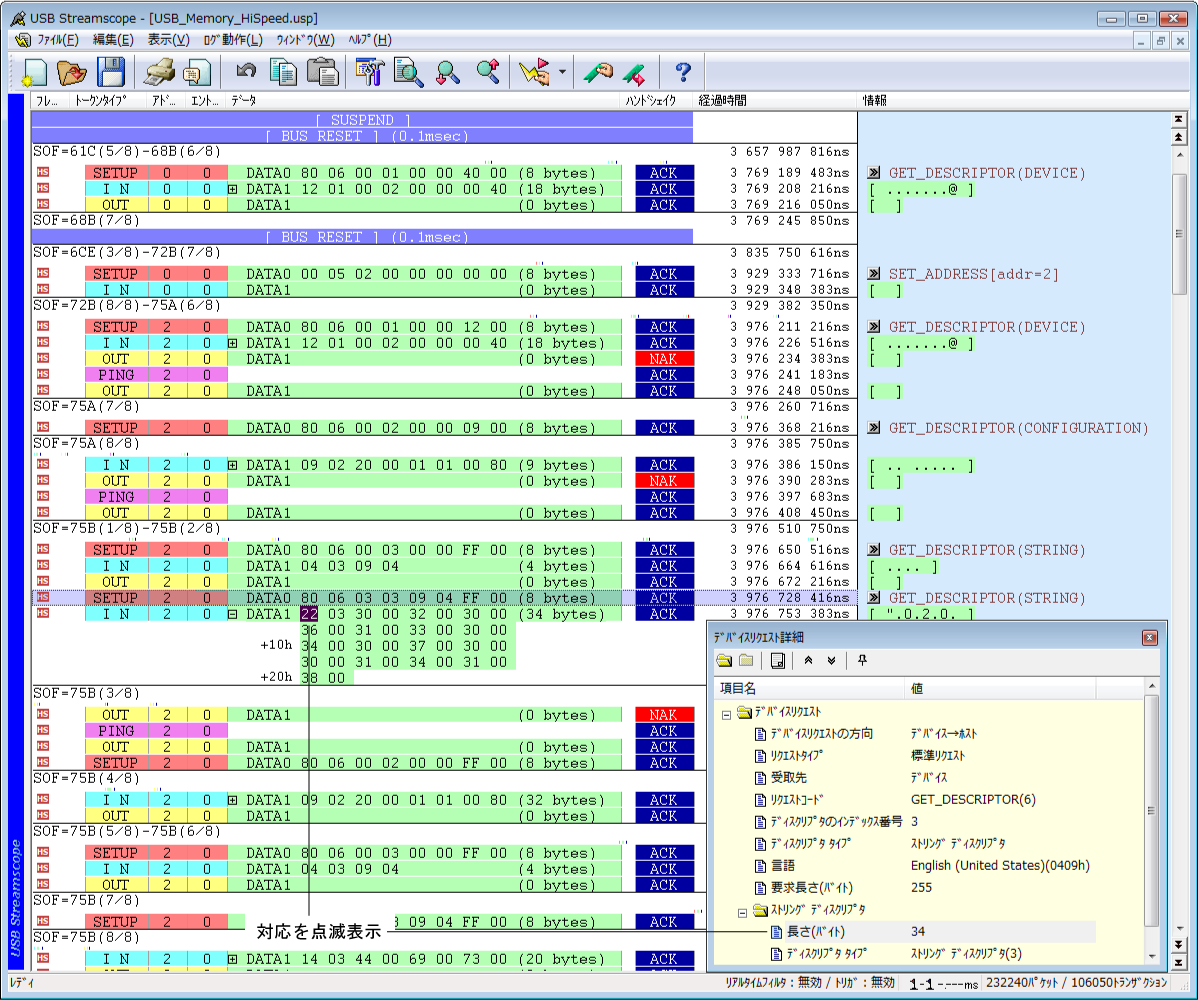
Task: Close the デバイスリクエスト詳細 panel
Action: 1150,637
